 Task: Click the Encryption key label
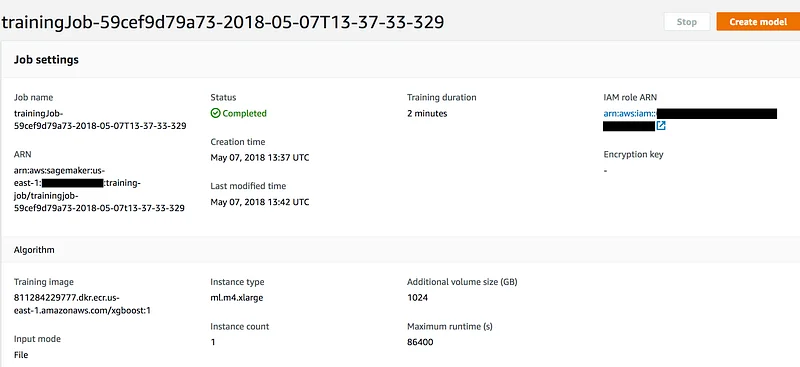[x=633, y=155]
